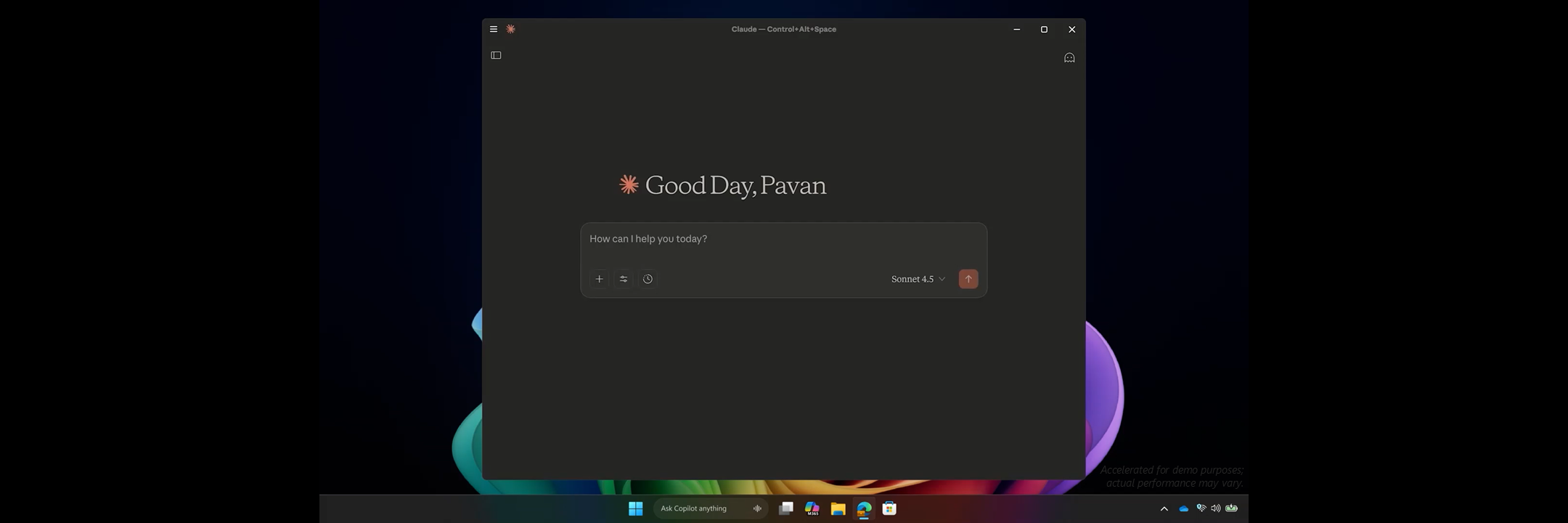The height and width of the screenshot is (523, 1568).
Task: Open the search and tools settings icon
Action: pyautogui.click(x=624, y=279)
